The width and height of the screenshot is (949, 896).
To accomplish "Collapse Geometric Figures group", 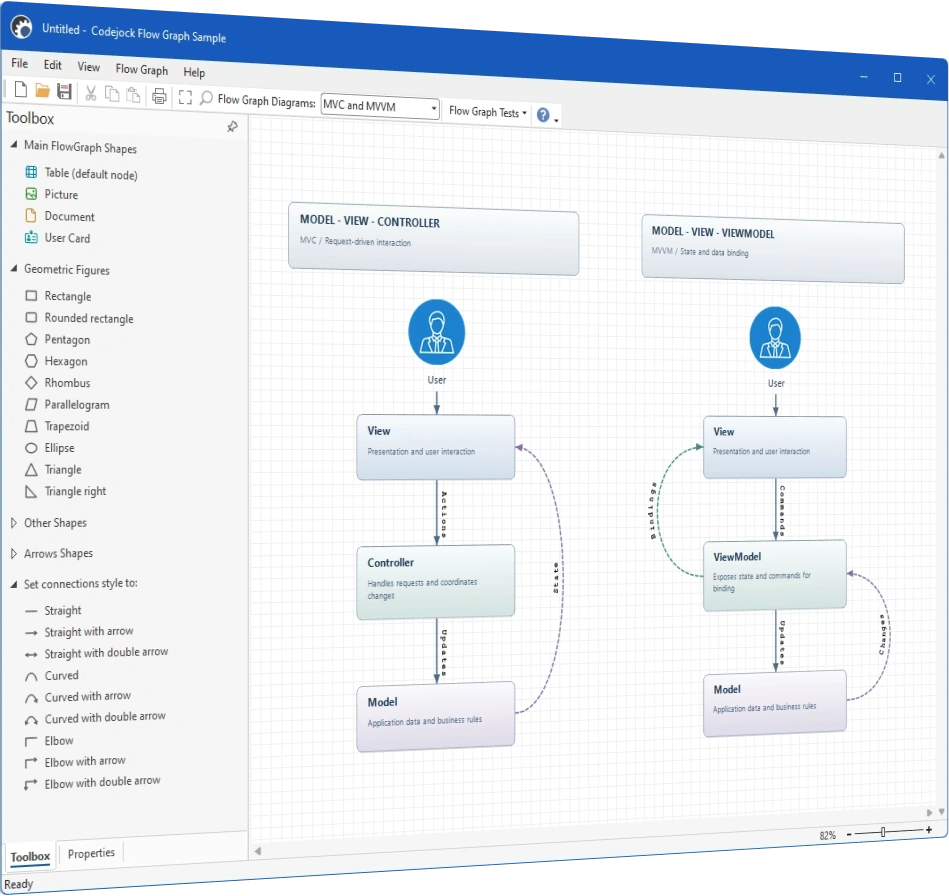I will pyautogui.click(x=13, y=268).
